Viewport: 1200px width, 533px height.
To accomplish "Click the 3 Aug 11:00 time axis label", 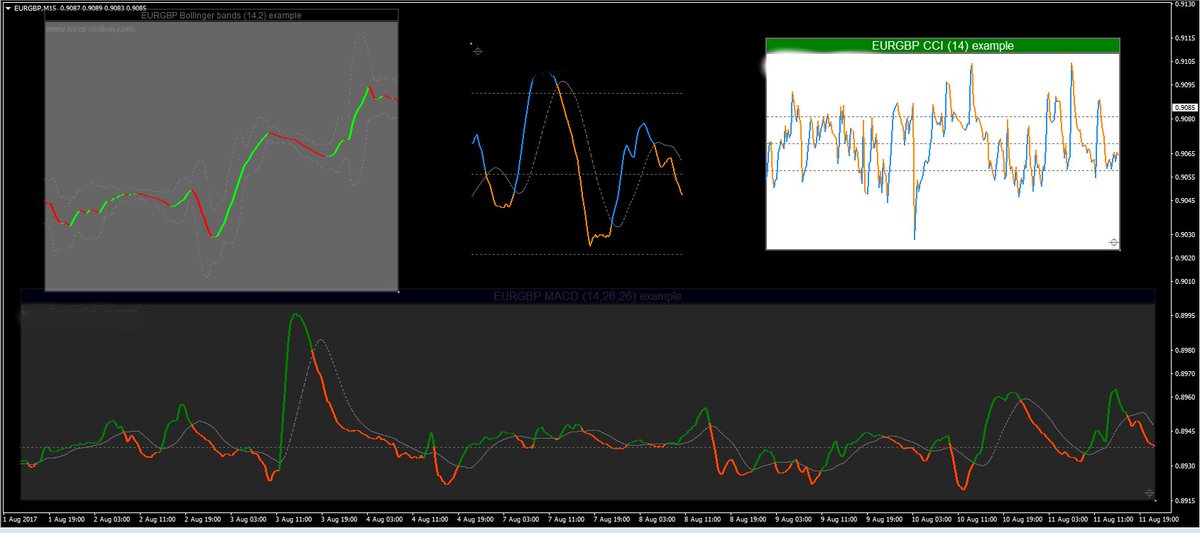I will pyautogui.click(x=295, y=520).
